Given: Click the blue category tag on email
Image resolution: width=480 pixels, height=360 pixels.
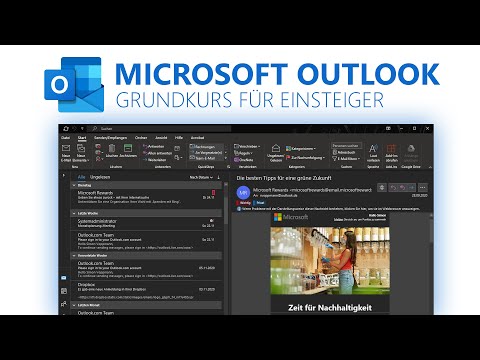Looking at the screenshot, I should coord(259,202).
